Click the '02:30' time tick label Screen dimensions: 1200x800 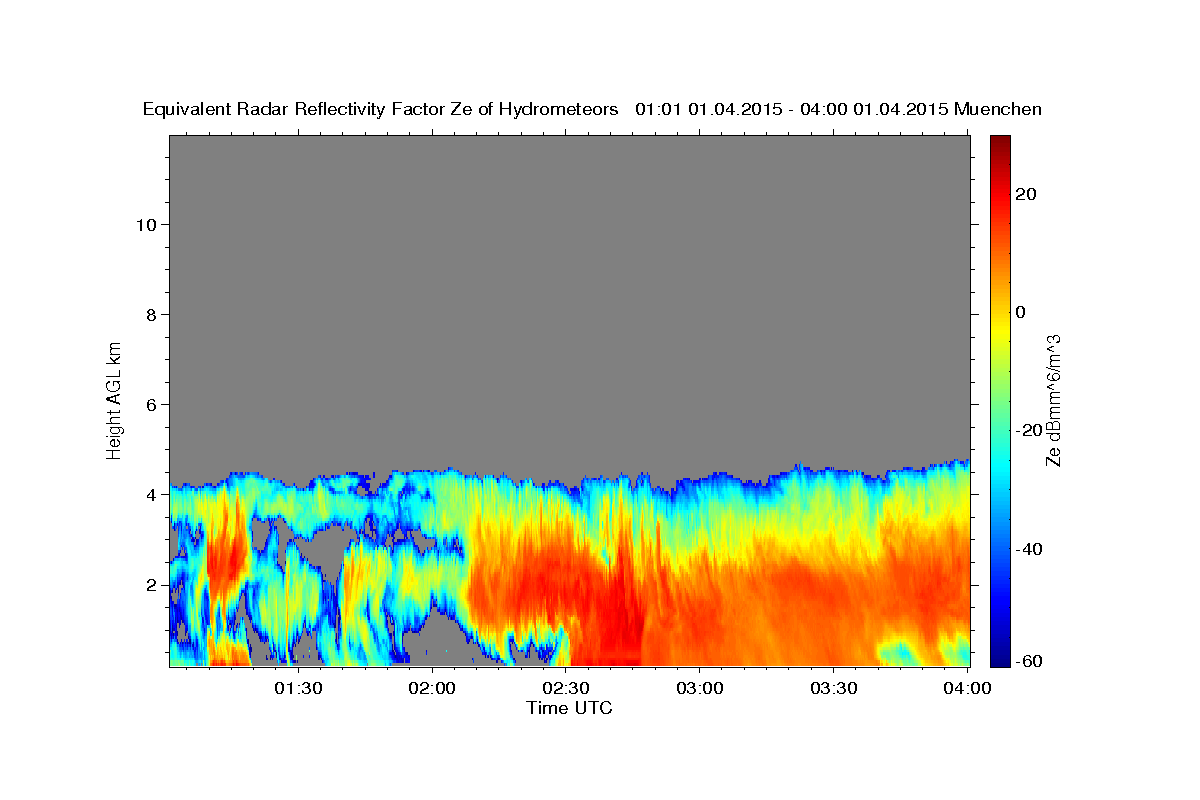coord(566,689)
